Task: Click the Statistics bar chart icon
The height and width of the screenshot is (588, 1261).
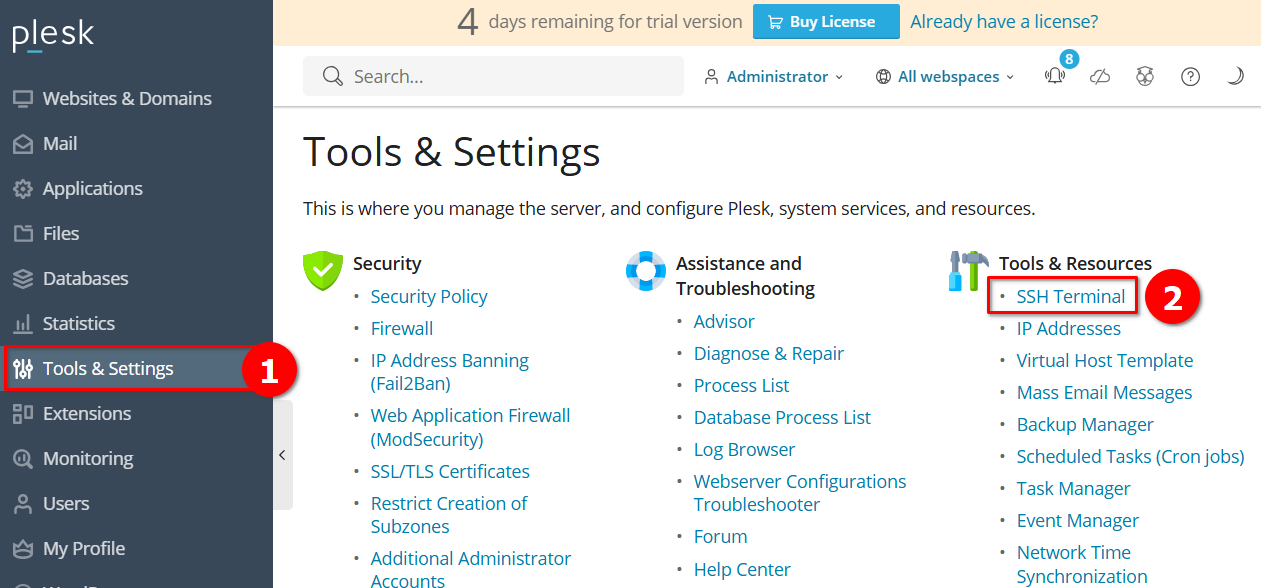Action: coord(23,323)
